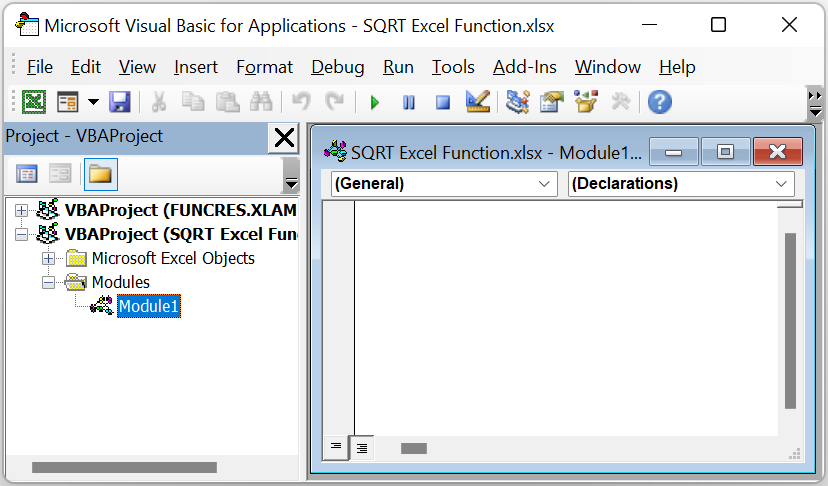Expand VBAProject (FUNCRES.XLAM) node
The width and height of the screenshot is (828, 486).
point(21,210)
